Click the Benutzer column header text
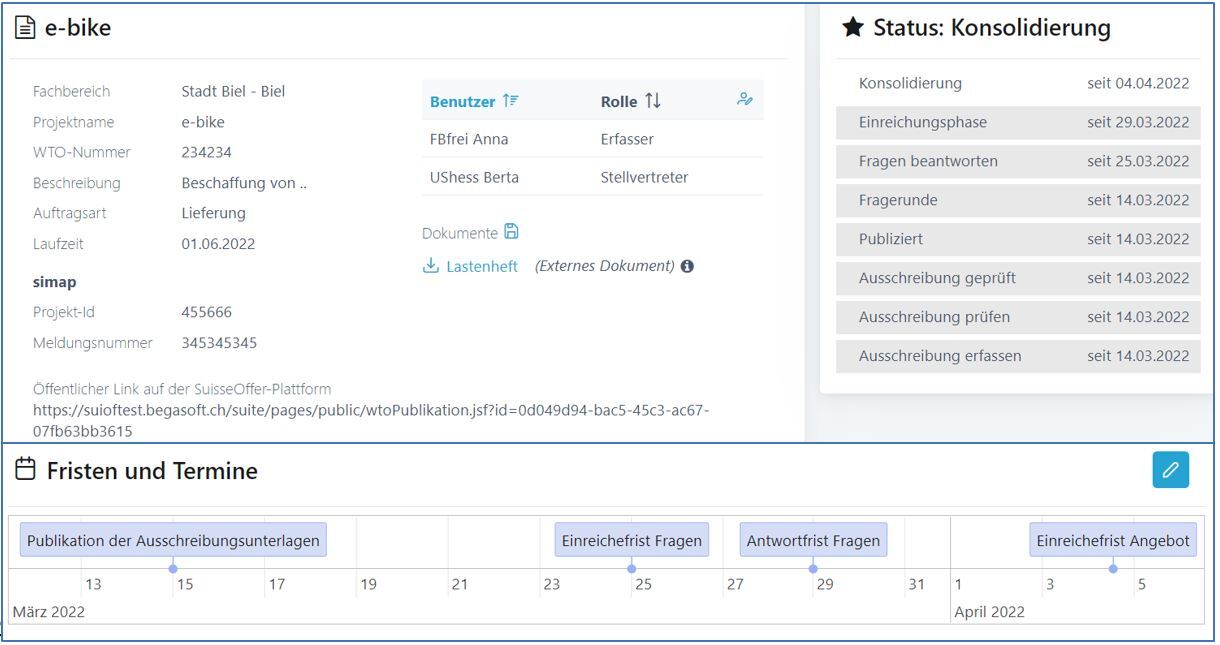 click(462, 102)
